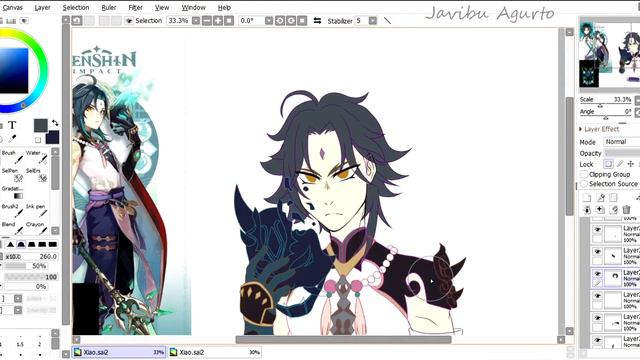The image size is (640, 360).
Task: Enable Clipping Group checkbox
Action: 584,174
